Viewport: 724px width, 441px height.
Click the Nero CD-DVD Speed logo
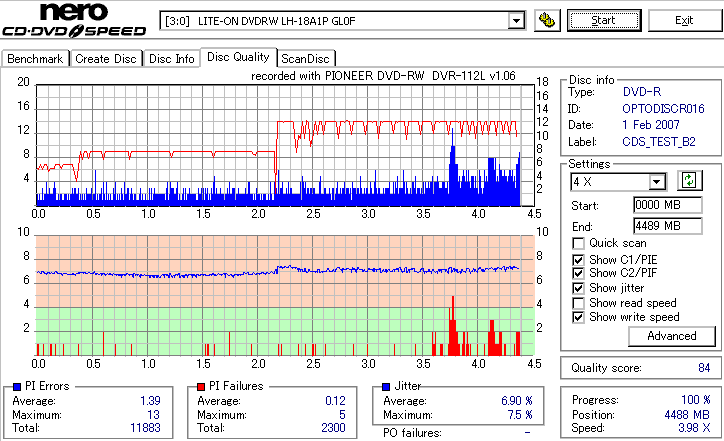coord(74,20)
